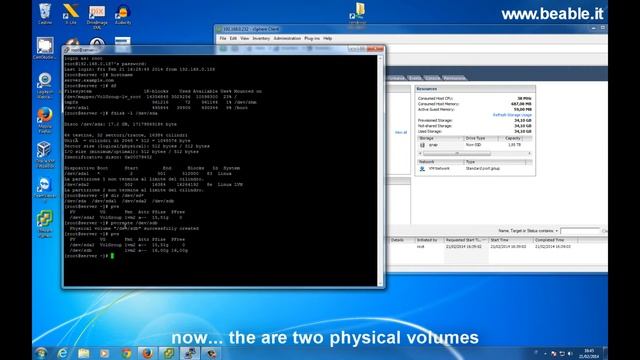Click the Resources panel header
Screen dimensions: 640x360
pyautogui.click(x=475, y=89)
